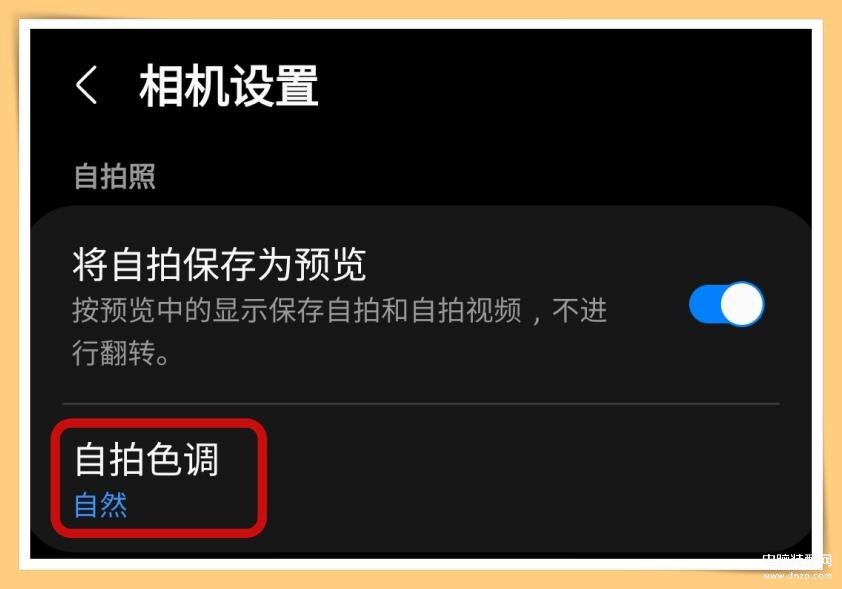Click inside the red highlighted box

[159, 478]
